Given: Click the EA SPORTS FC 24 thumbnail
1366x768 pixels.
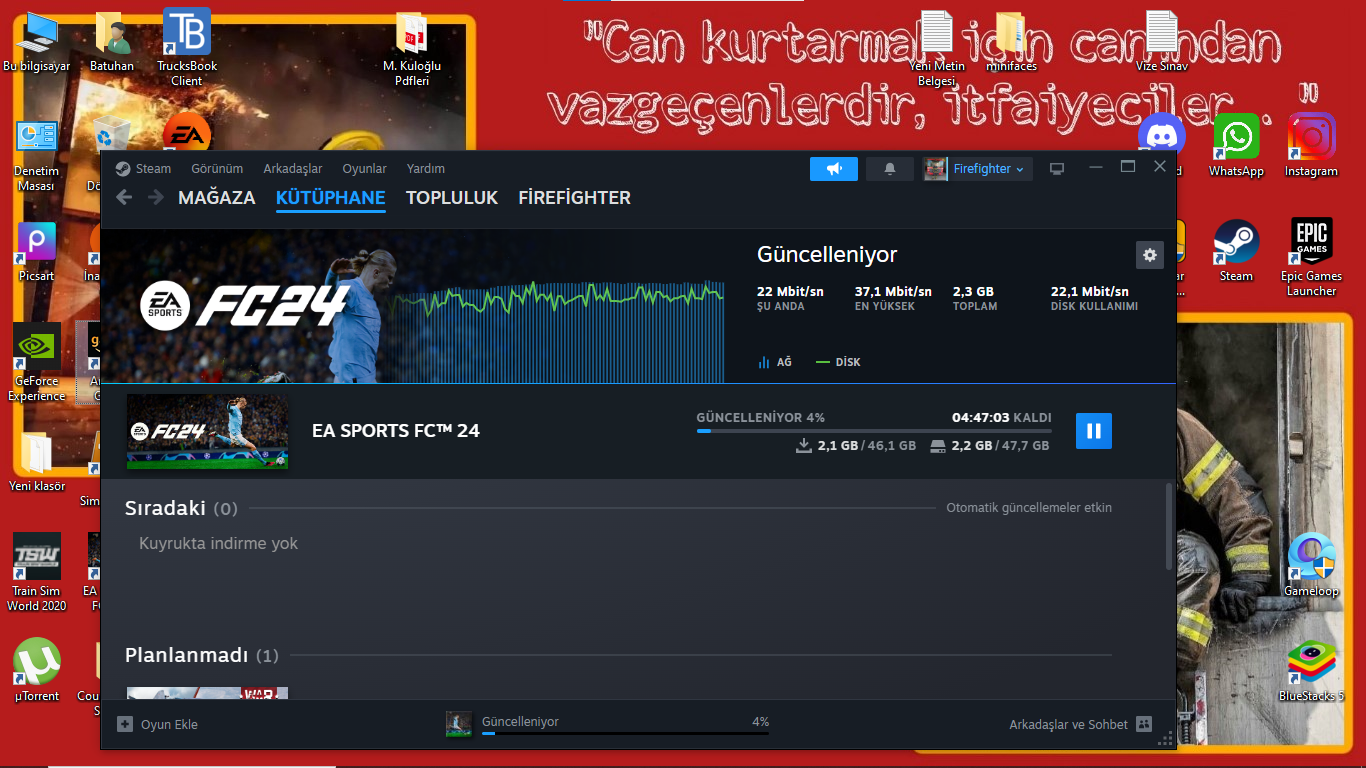Looking at the screenshot, I should (207, 431).
